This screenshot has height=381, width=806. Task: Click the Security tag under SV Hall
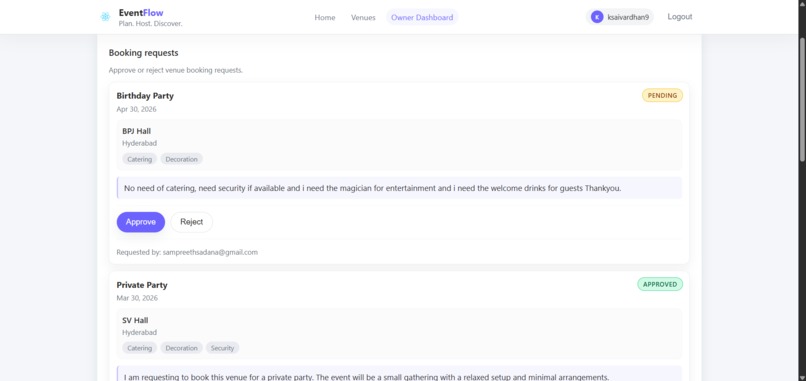[223, 348]
